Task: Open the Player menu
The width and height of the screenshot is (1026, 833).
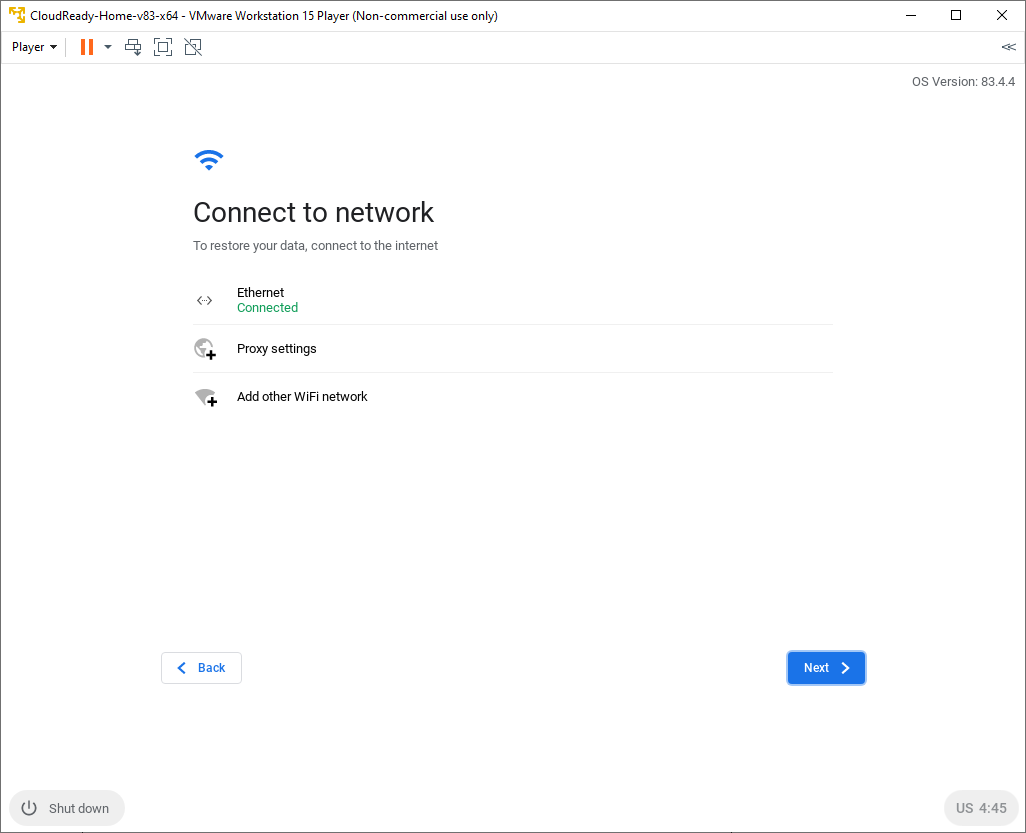Action: click(x=34, y=47)
